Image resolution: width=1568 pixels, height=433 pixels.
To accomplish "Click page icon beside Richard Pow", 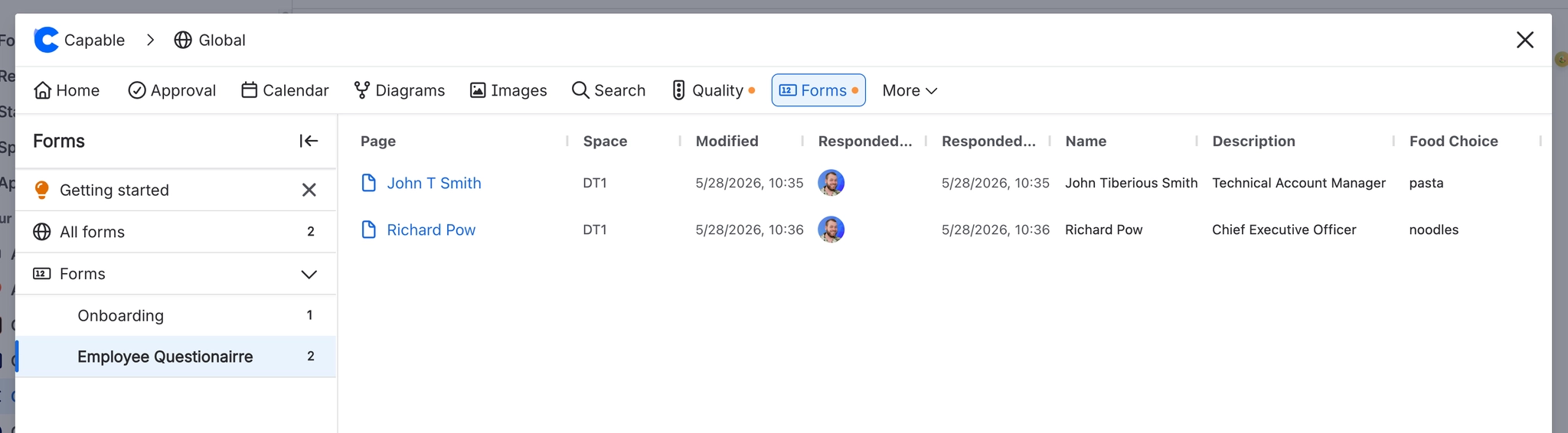I will coord(368,230).
